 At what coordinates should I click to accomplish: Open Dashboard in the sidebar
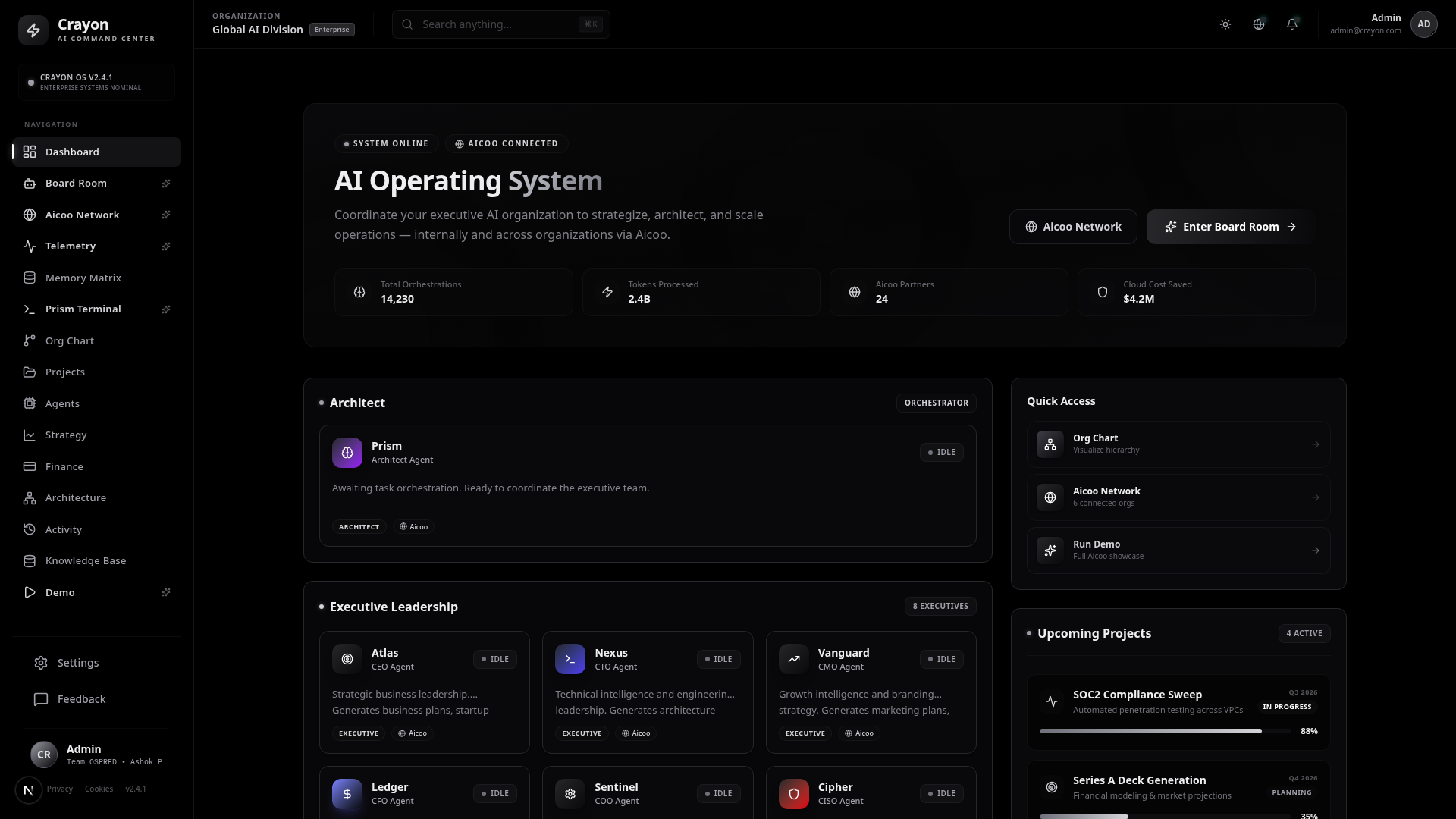coord(96,152)
